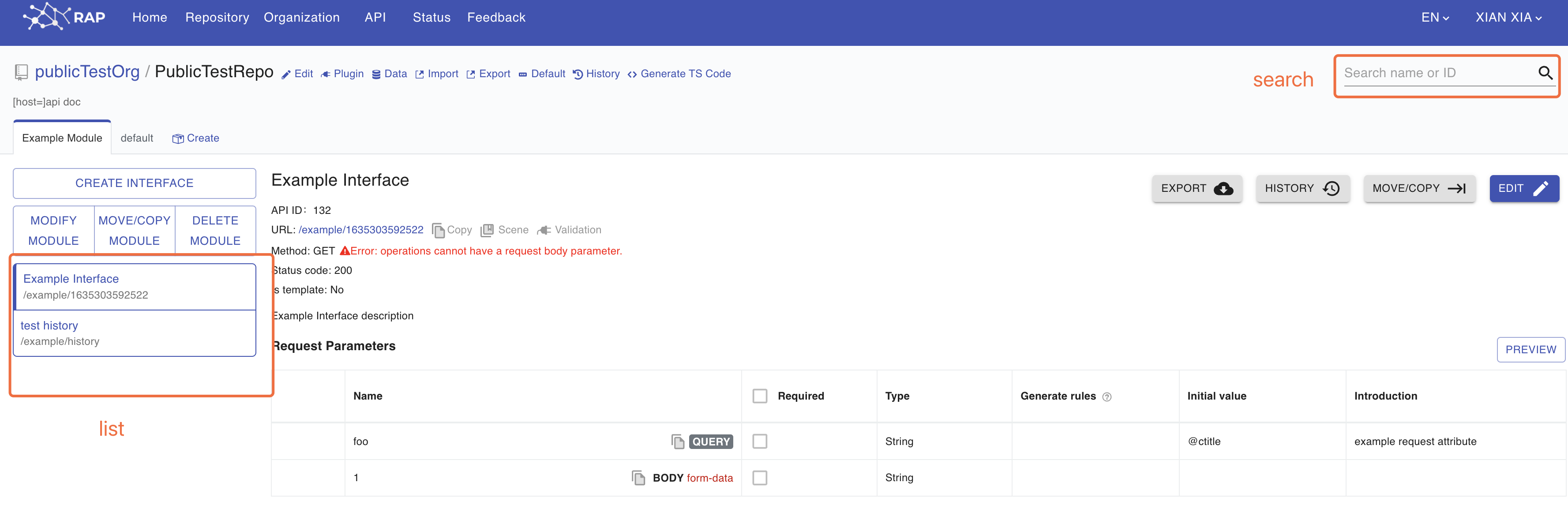Open the EN language dropdown
This screenshot has height=516, width=1568.
[1435, 18]
